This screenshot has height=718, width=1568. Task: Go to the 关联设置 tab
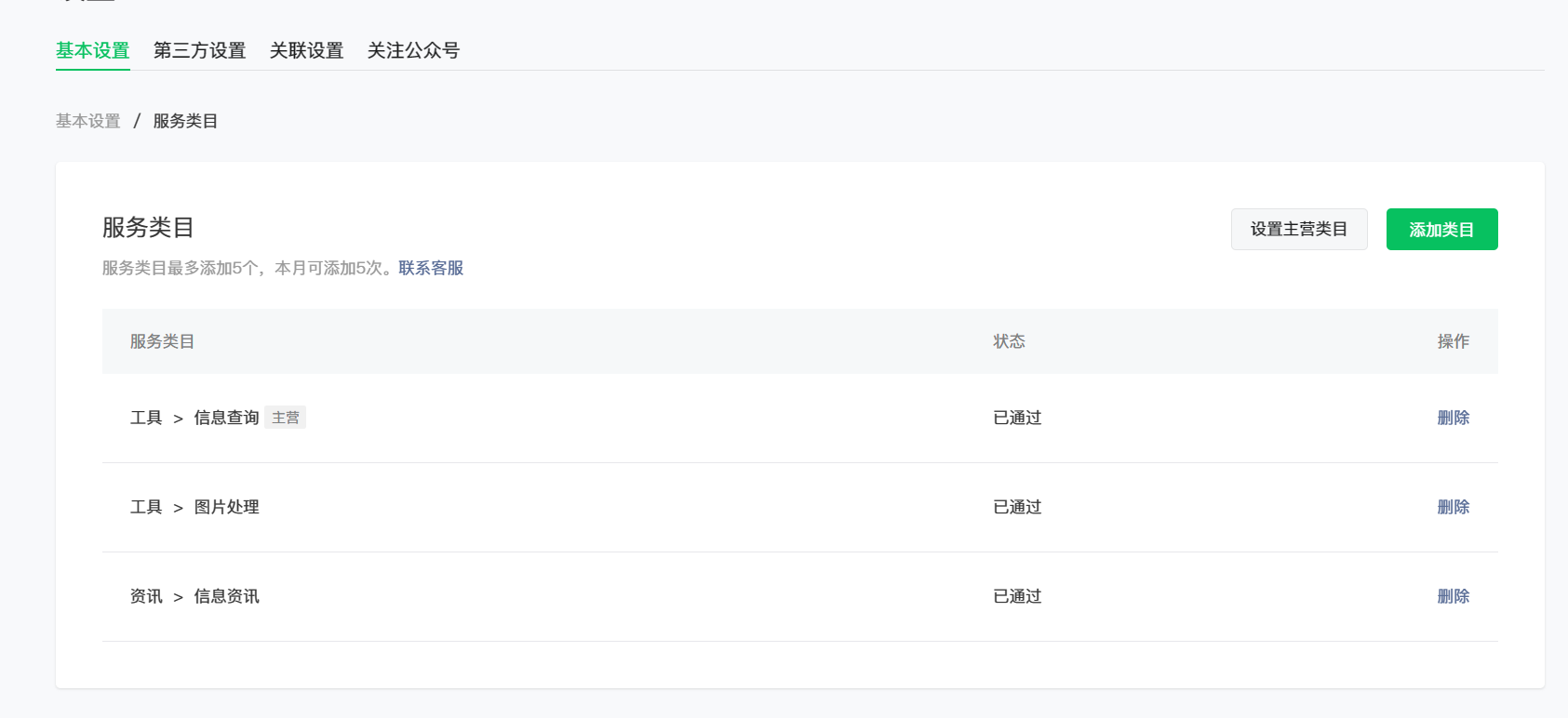click(306, 50)
